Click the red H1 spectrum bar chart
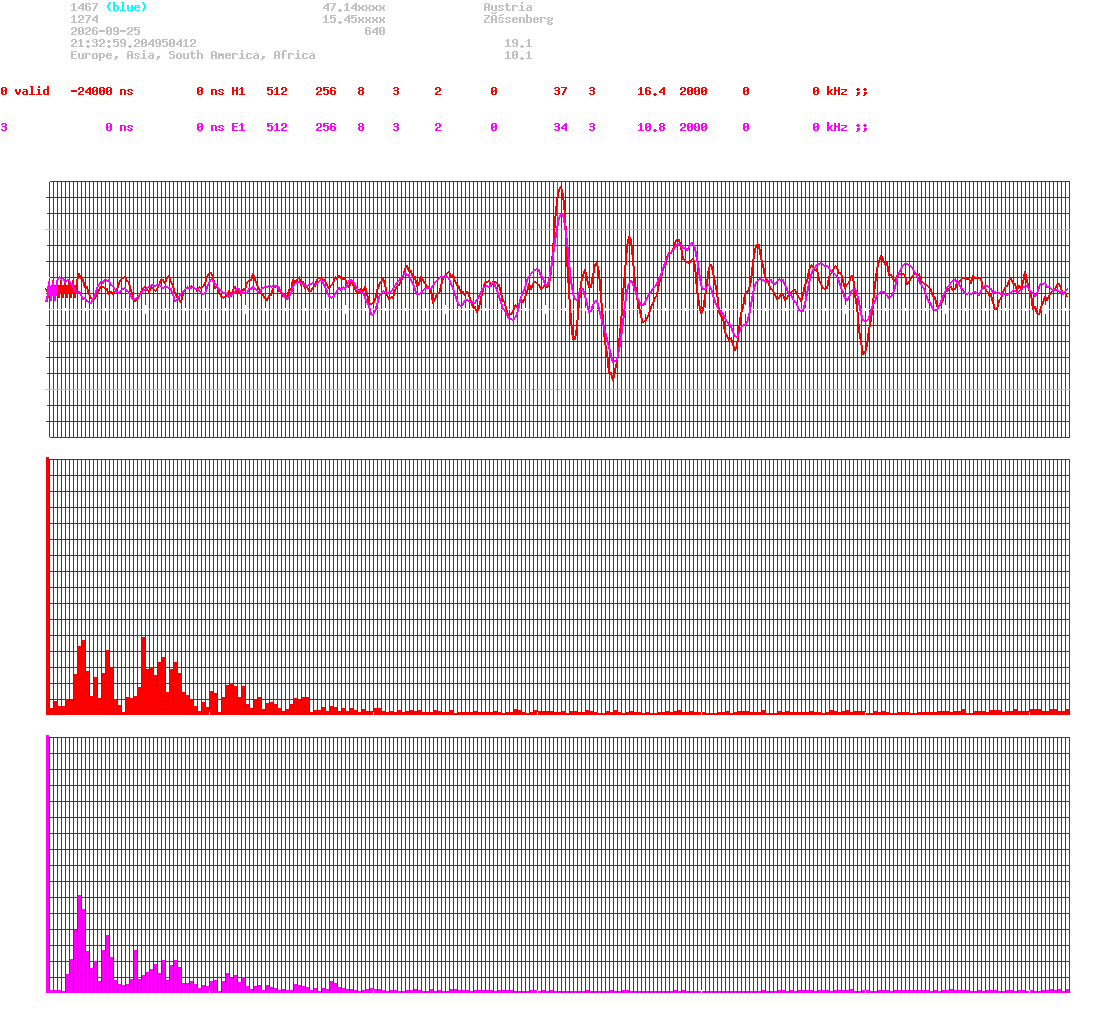Screen dimensions: 1095x1015 tap(558, 586)
